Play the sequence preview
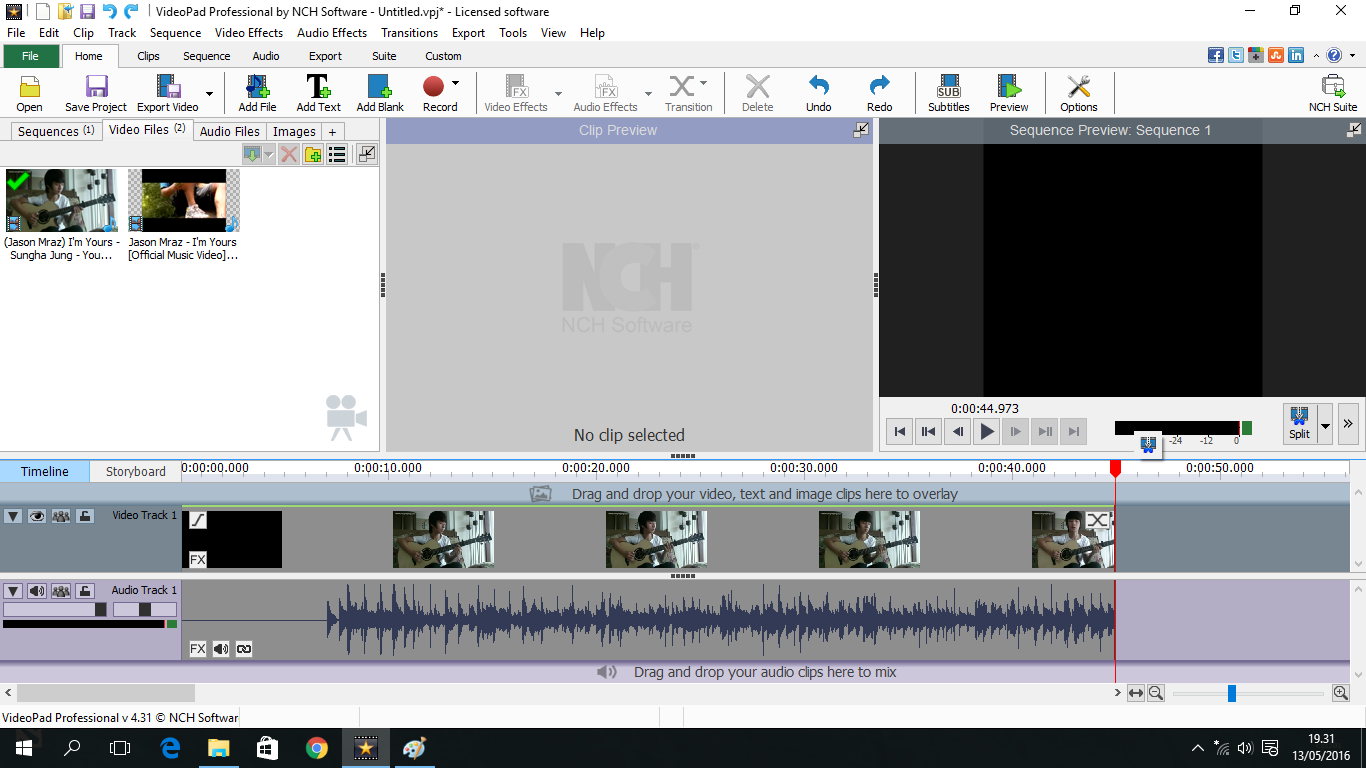 click(x=987, y=431)
